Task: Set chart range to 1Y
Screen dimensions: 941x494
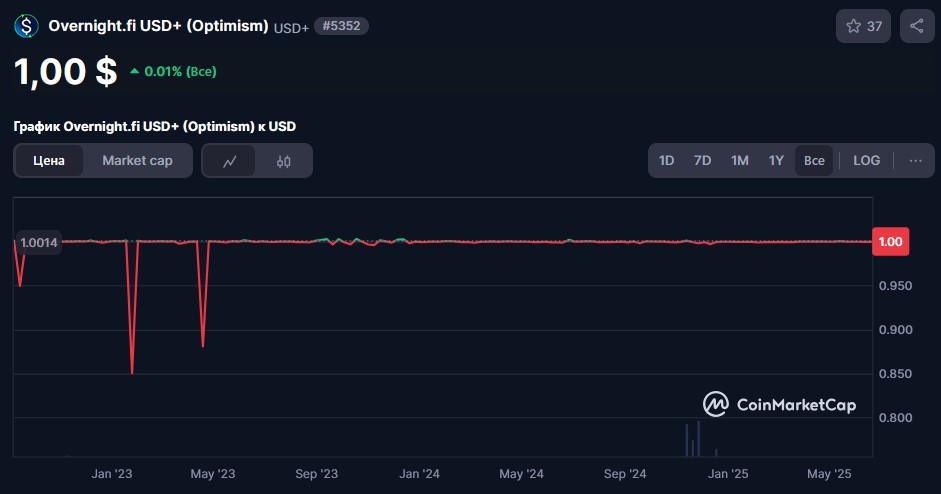Action: coord(776,160)
